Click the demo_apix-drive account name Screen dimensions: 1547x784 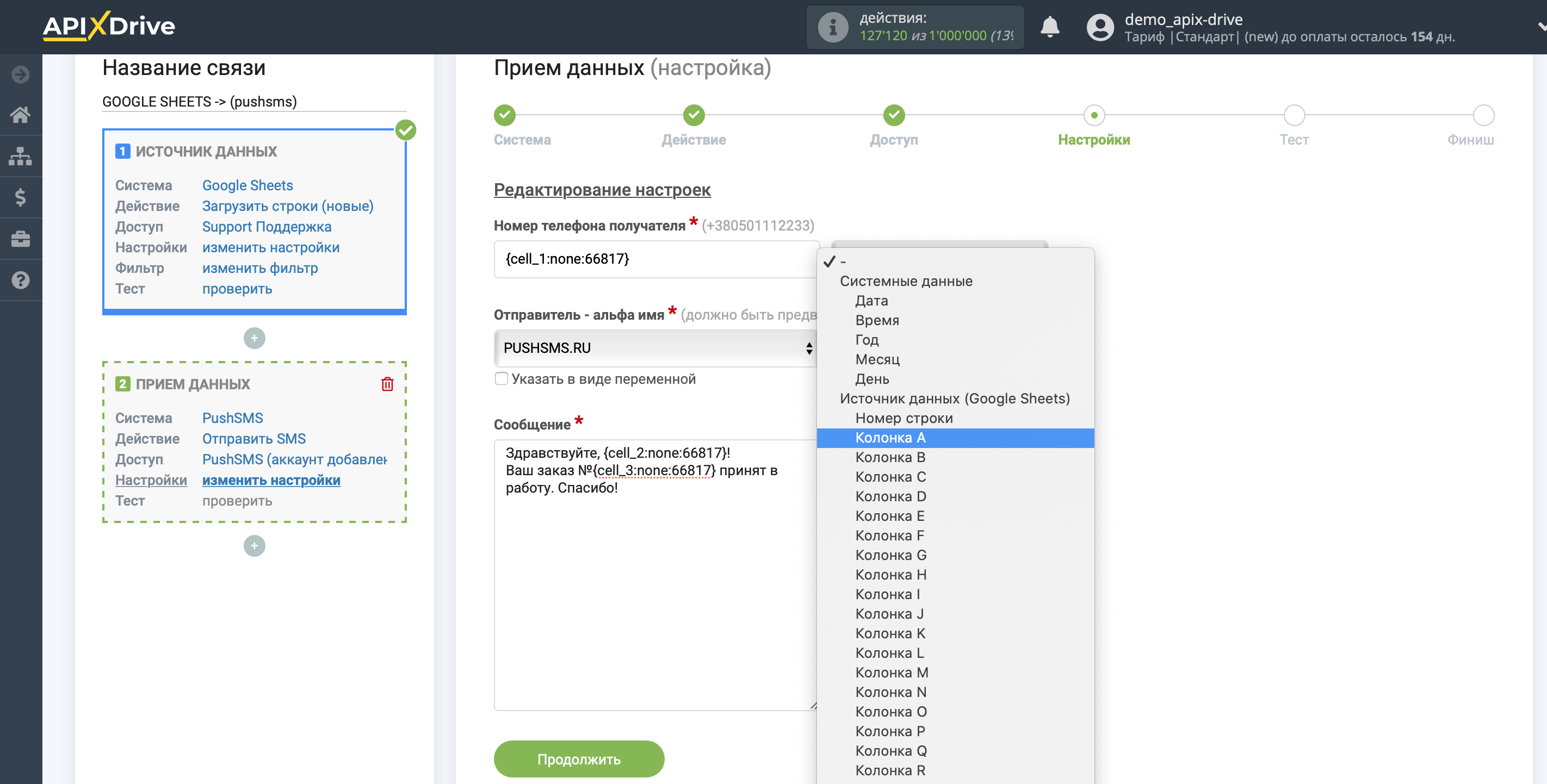coord(1183,19)
